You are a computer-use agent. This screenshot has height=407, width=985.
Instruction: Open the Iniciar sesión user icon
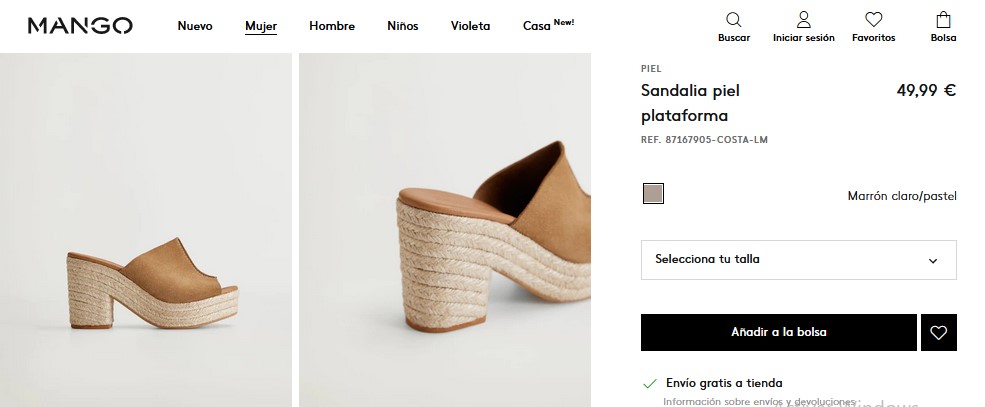[803, 19]
